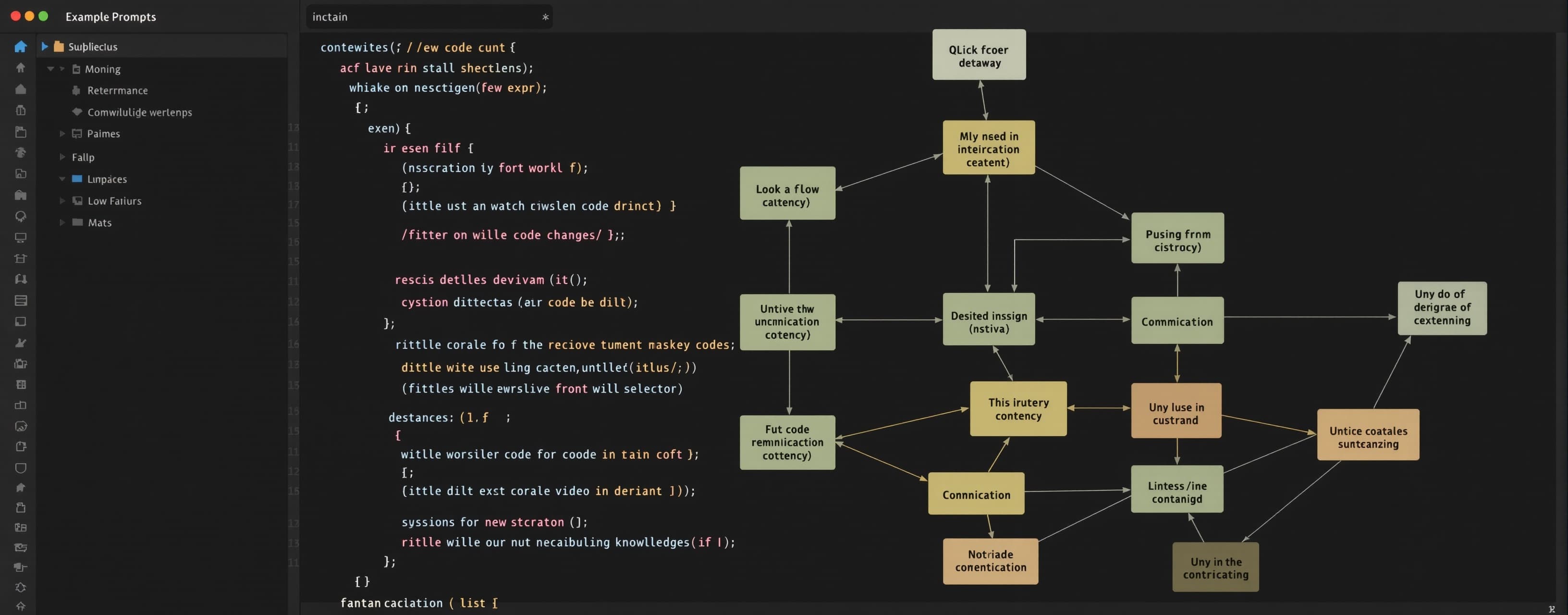
Task: Click the Untive thw uncnnication node
Action: [x=787, y=322]
